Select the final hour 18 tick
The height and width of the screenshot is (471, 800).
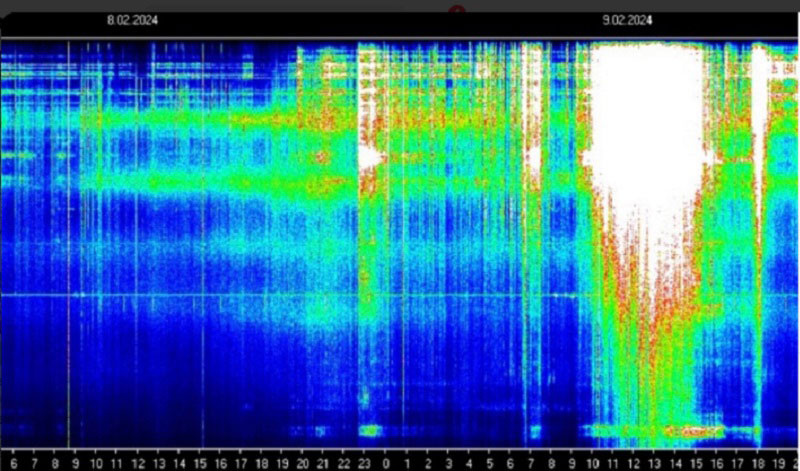(759, 464)
